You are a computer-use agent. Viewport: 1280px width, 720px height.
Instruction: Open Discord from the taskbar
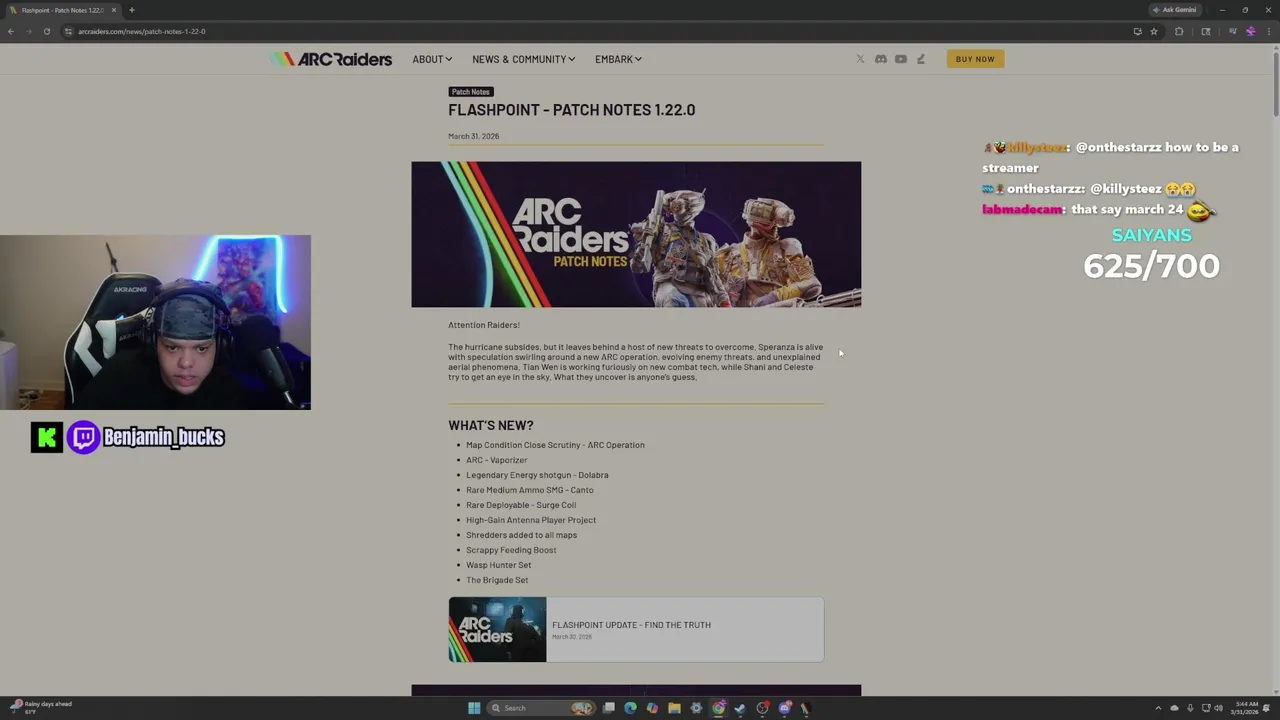click(785, 708)
